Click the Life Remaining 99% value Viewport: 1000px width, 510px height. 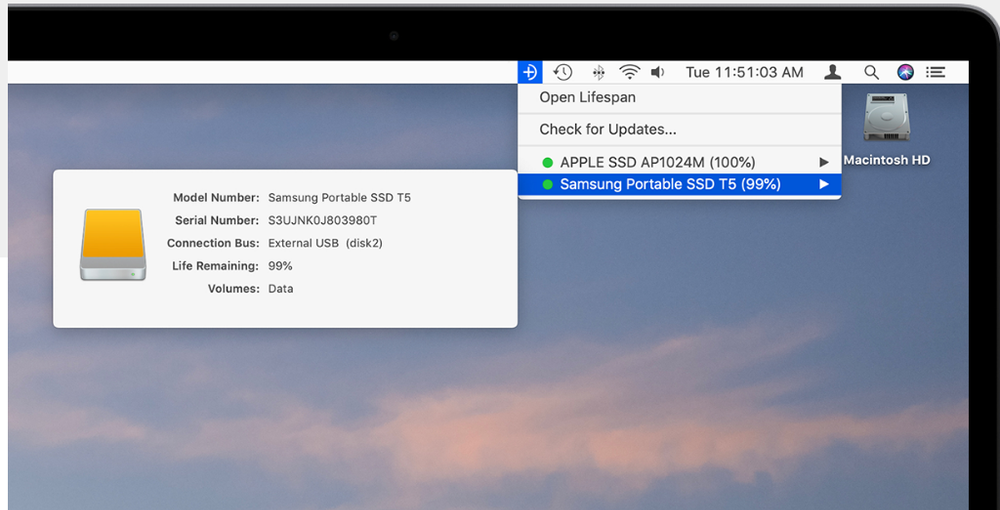coord(280,266)
